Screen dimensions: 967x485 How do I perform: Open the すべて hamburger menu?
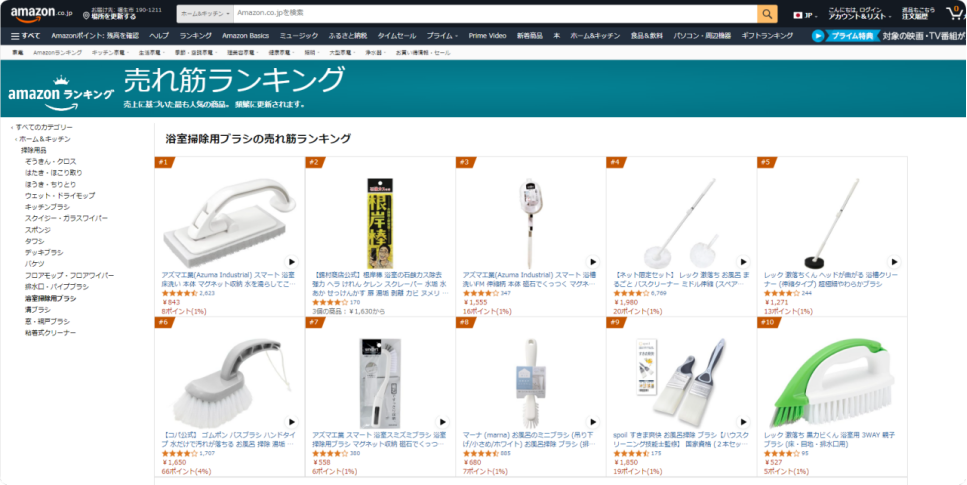[x=25, y=36]
